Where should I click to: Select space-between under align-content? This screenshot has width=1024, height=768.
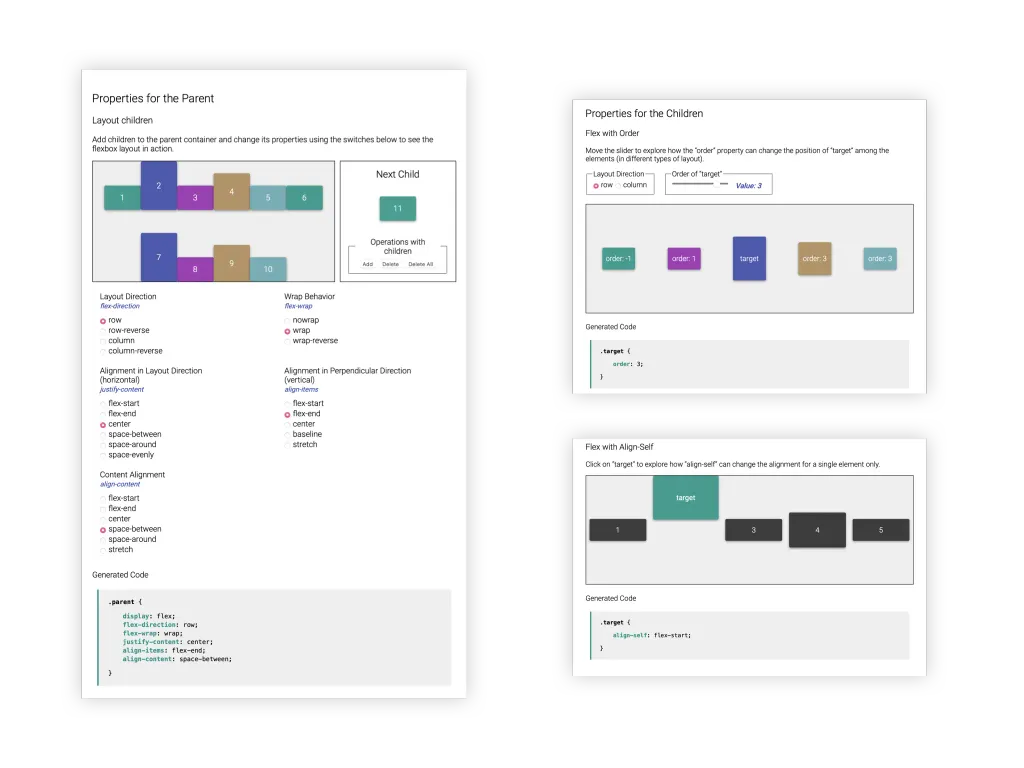tap(103, 530)
